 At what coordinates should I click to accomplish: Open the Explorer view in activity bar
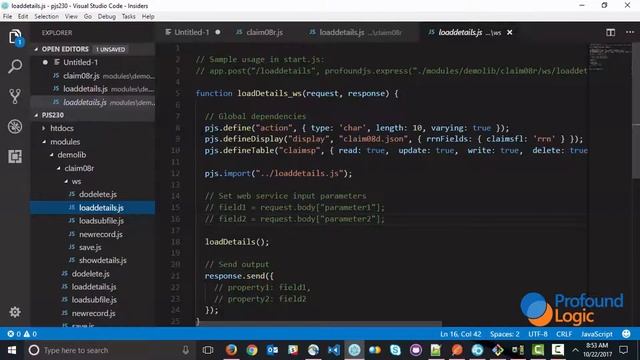(x=15, y=37)
